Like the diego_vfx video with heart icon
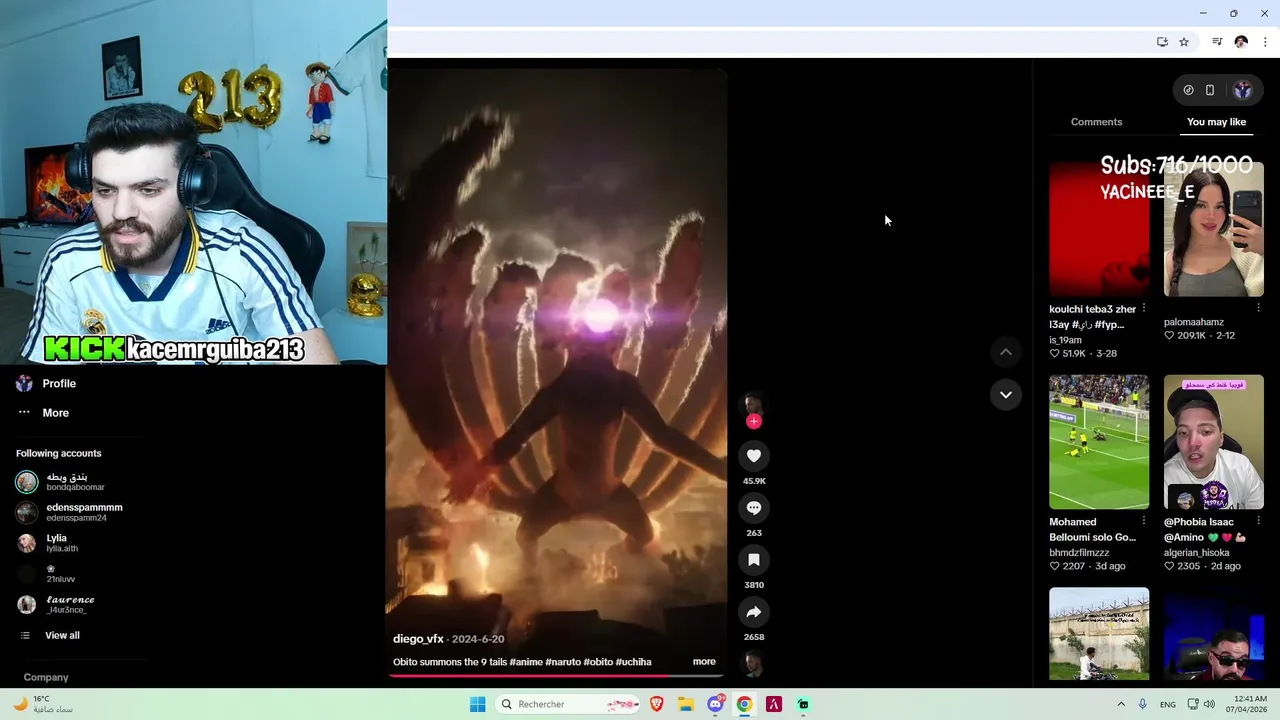Viewport: 1280px width, 720px height. (754, 456)
